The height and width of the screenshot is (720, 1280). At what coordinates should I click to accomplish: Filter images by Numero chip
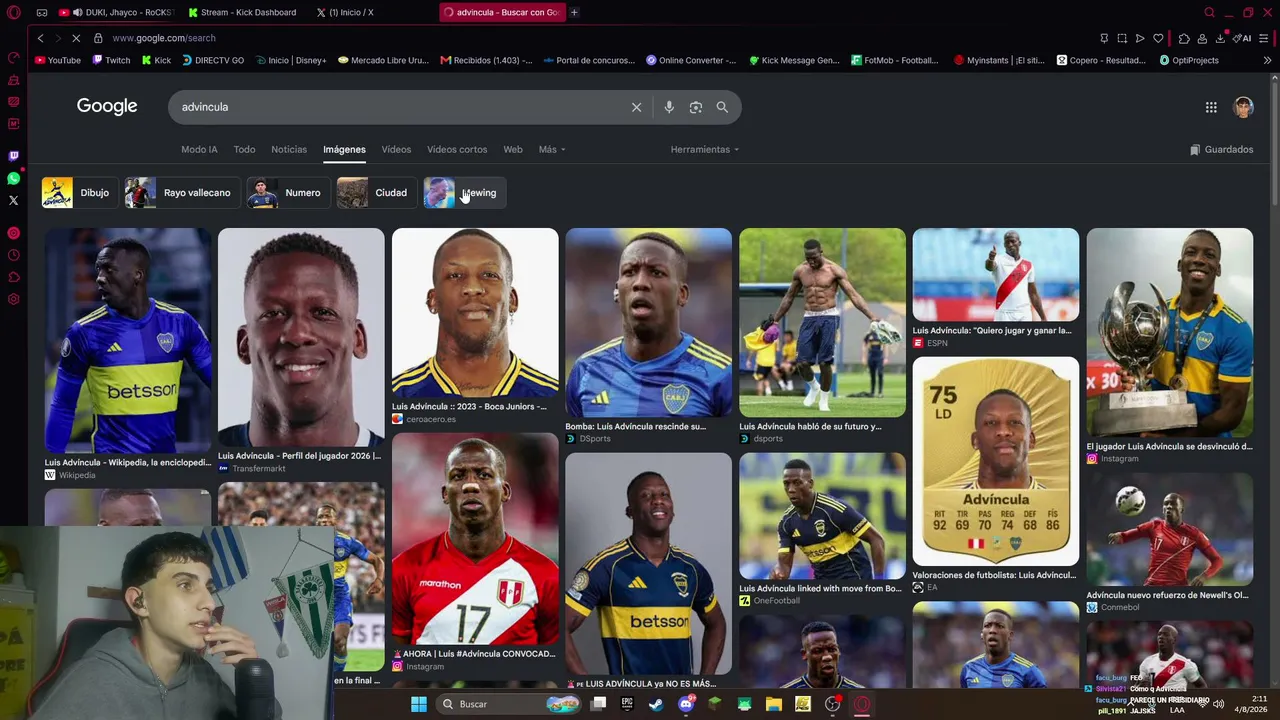pyautogui.click(x=288, y=193)
